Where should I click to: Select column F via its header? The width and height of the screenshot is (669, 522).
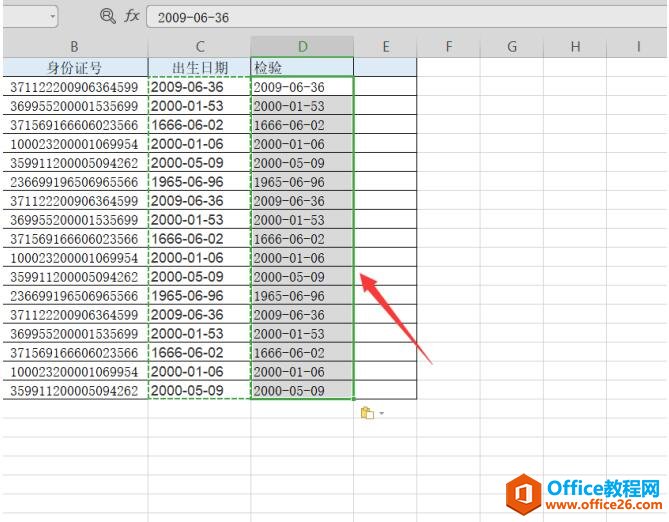tap(448, 46)
